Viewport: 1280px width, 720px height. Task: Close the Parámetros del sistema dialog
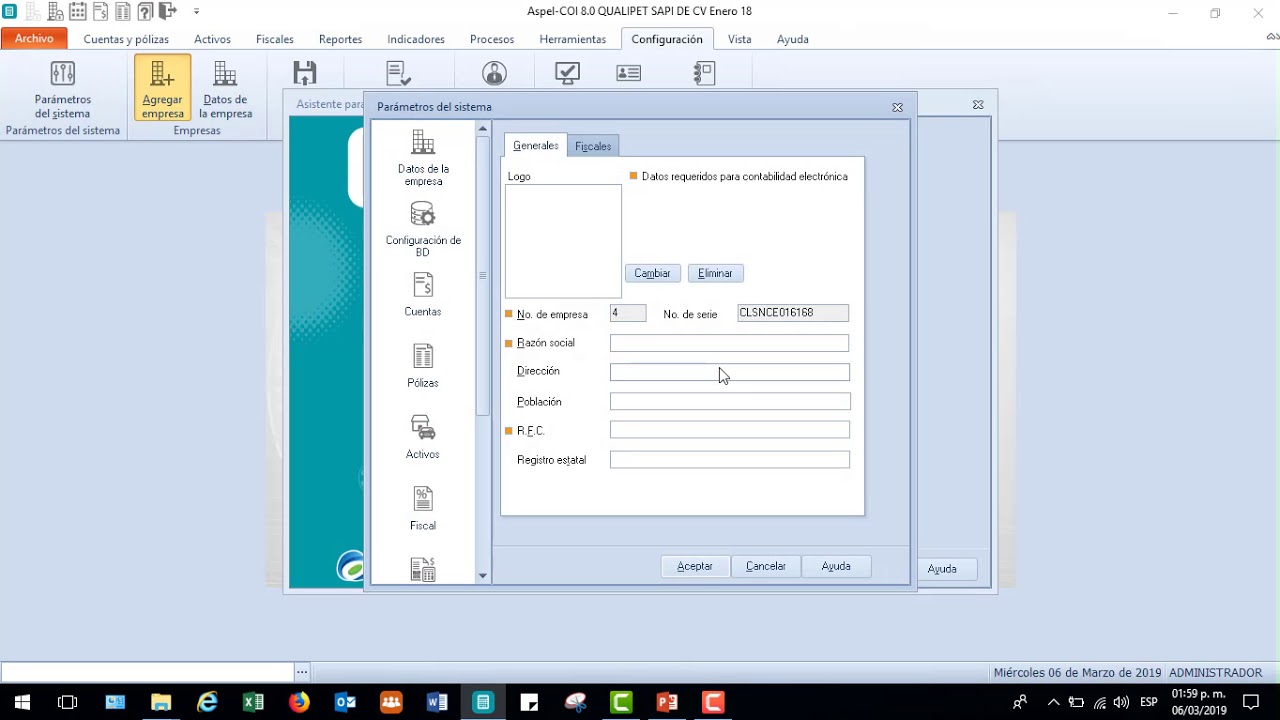(897, 107)
